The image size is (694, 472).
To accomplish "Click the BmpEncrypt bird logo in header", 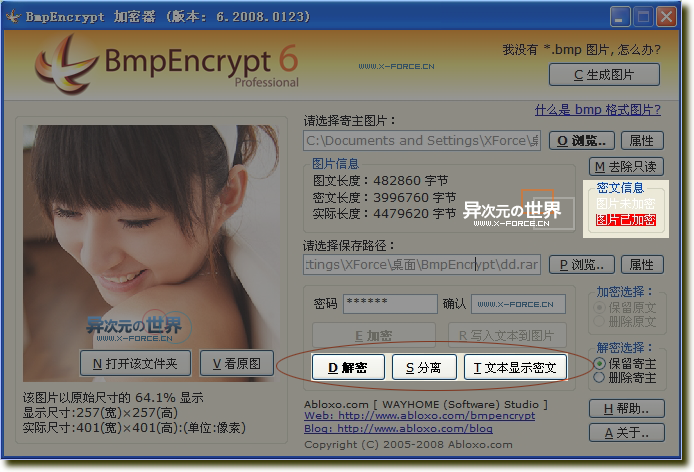I will click(x=66, y=65).
